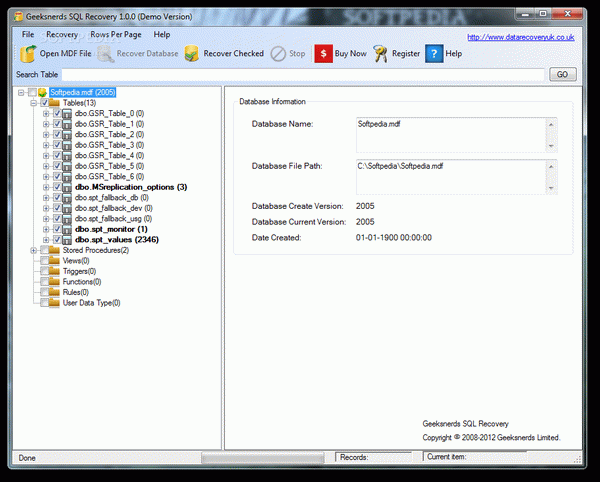
Task: Select the dbo.spt_values table icon
Action: [67, 240]
